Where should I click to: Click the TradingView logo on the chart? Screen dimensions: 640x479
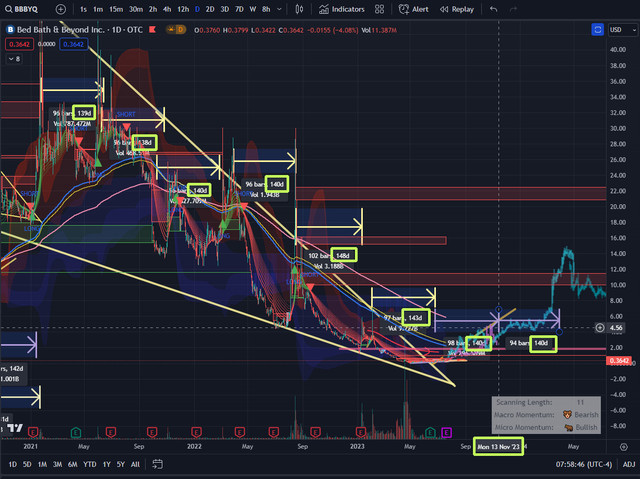15,428
